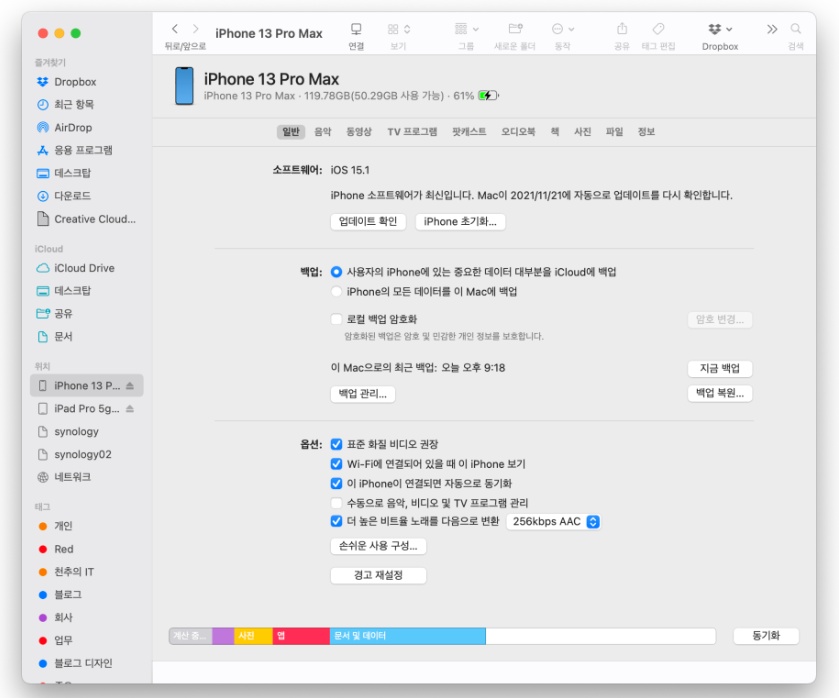Enable 로컬 백업 암호화 checkbox
839x698 pixels.
click(336, 320)
